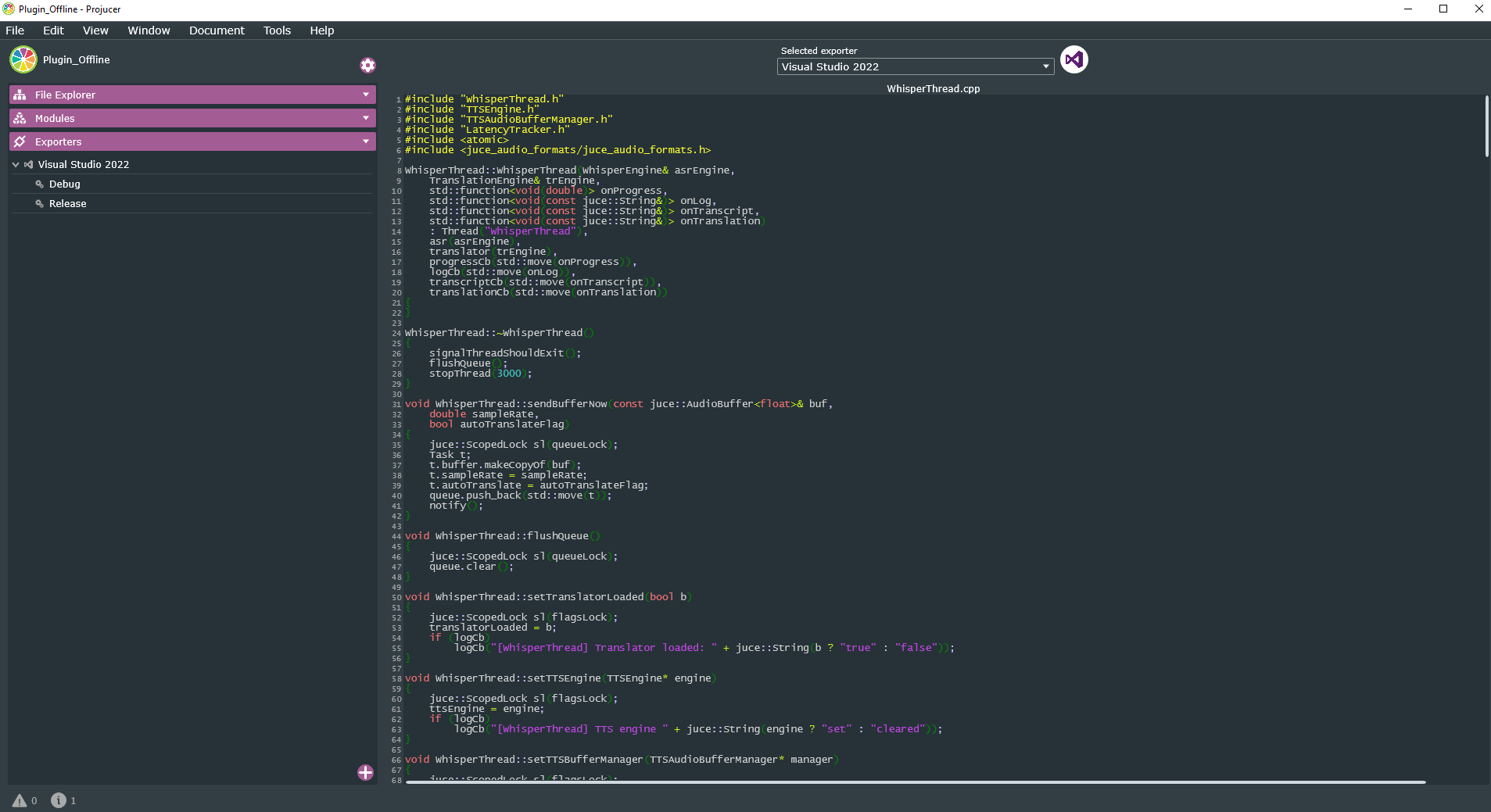Viewport: 1491px width, 812px height.
Task: Place cursor on '#include <atomic>' line
Action: [x=457, y=140]
